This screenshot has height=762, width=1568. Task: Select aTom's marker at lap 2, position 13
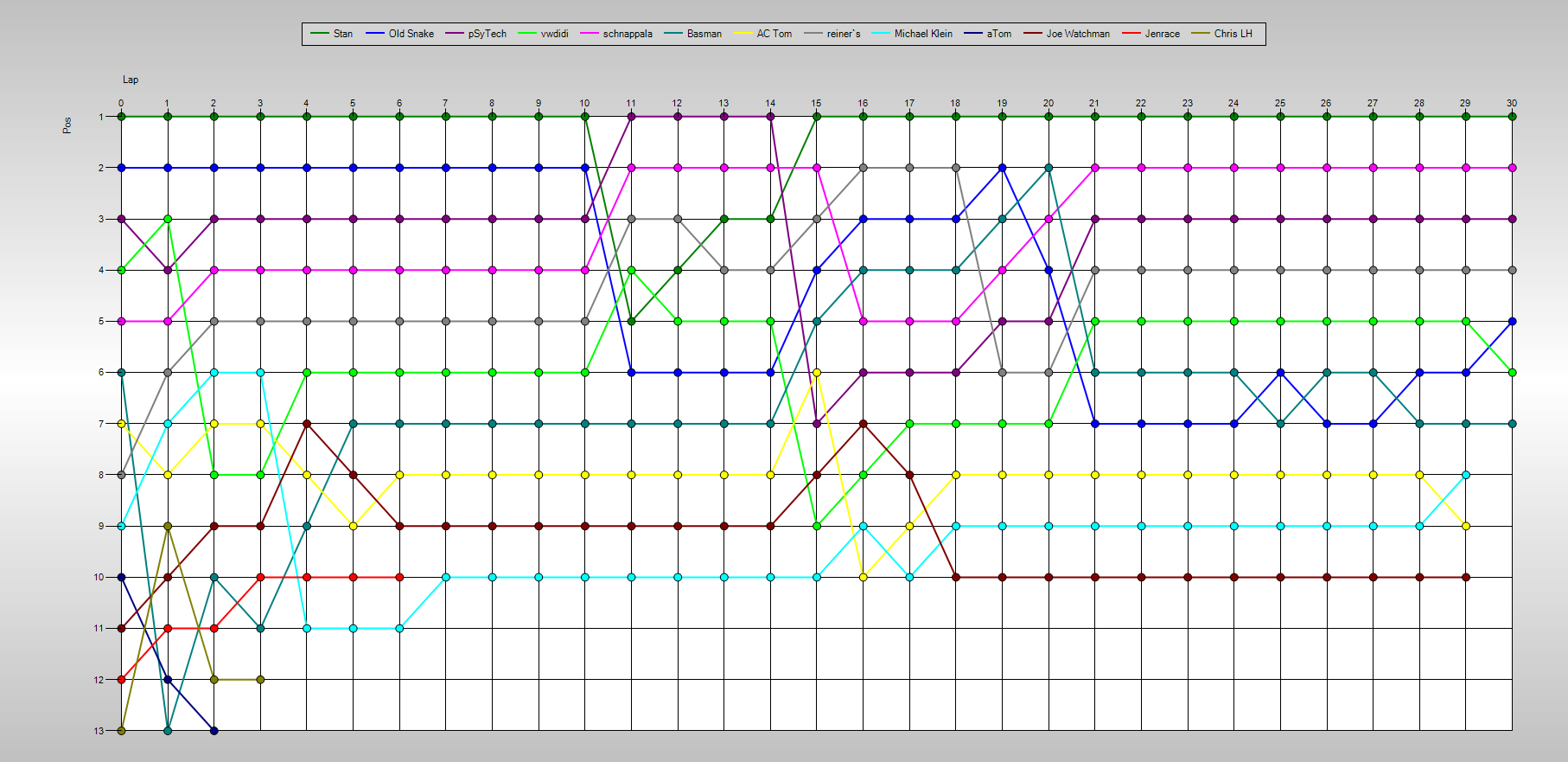coord(214,731)
